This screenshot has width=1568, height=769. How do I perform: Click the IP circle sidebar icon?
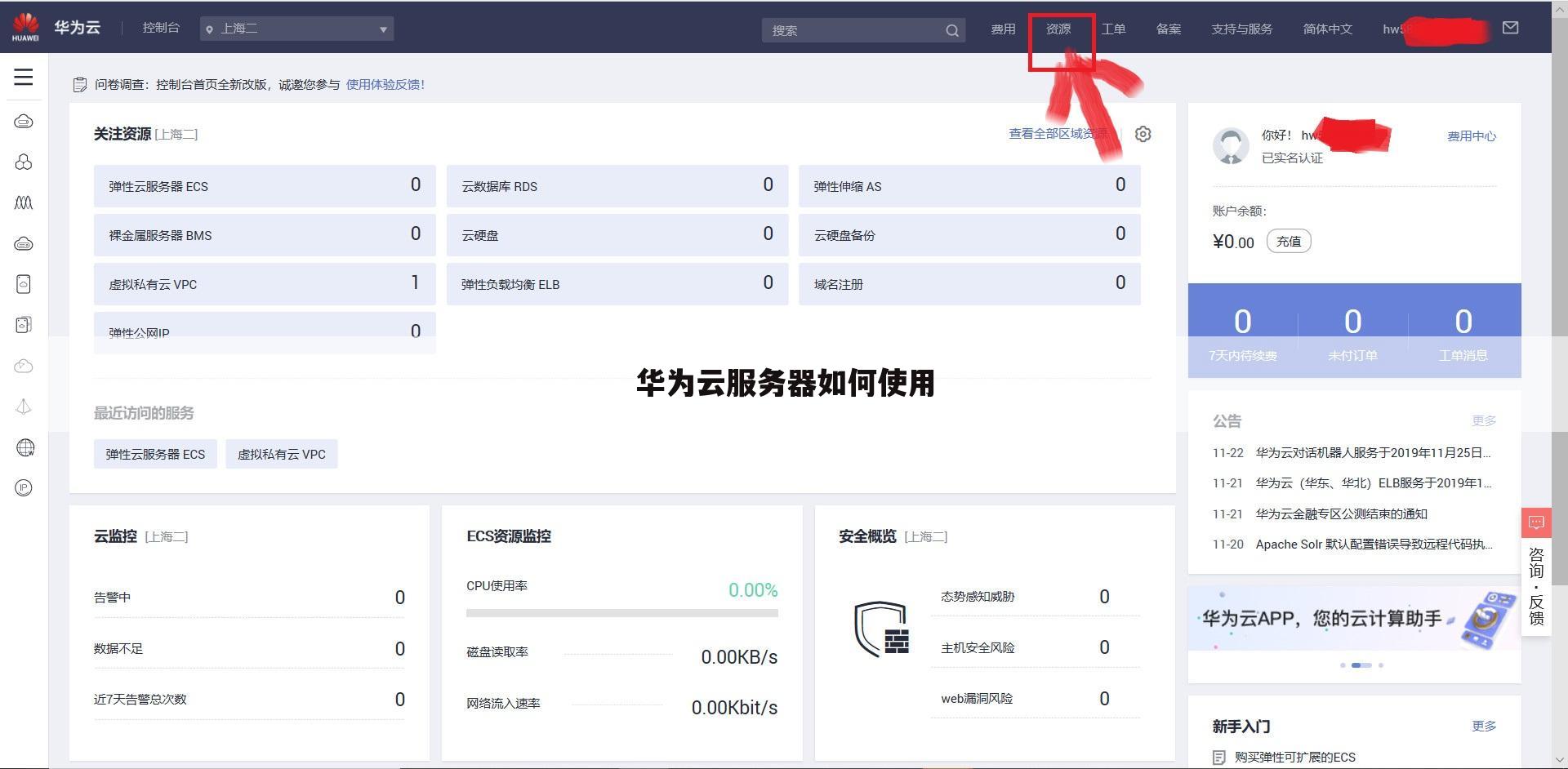[24, 488]
